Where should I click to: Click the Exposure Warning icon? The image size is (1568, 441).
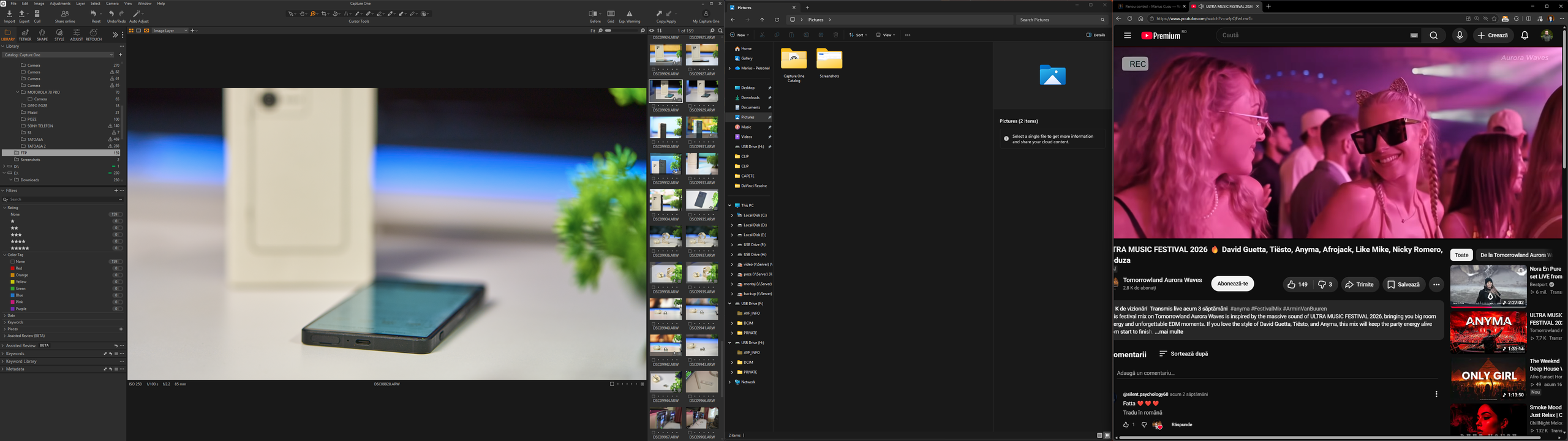click(630, 13)
